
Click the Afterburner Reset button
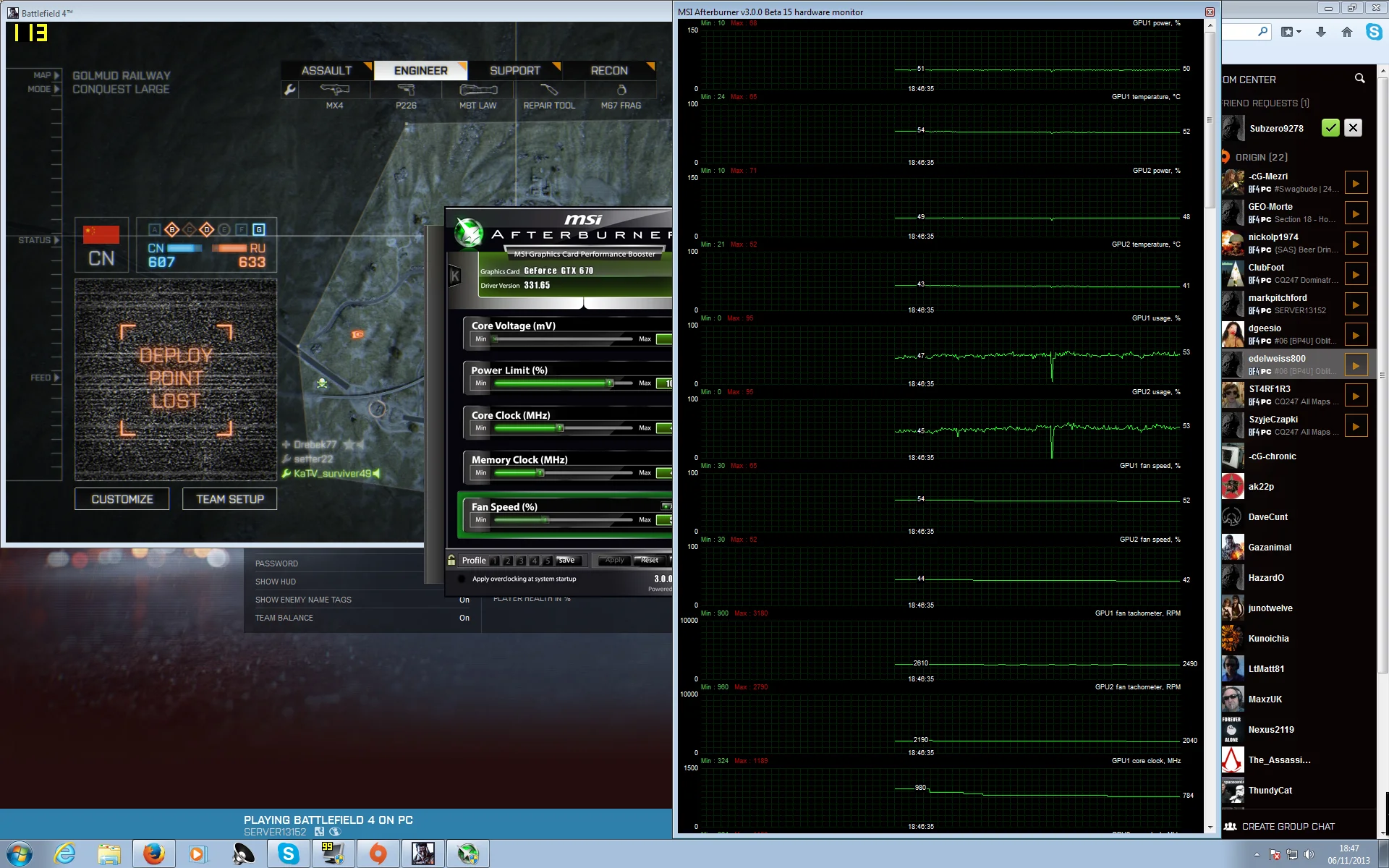[x=649, y=560]
